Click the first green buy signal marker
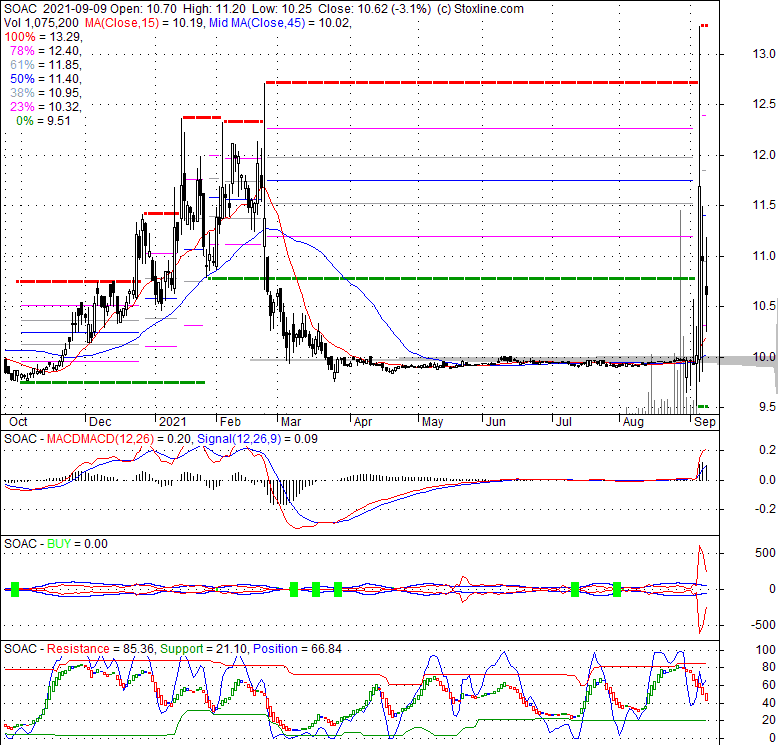The width and height of the screenshot is (780, 745). click(15, 589)
